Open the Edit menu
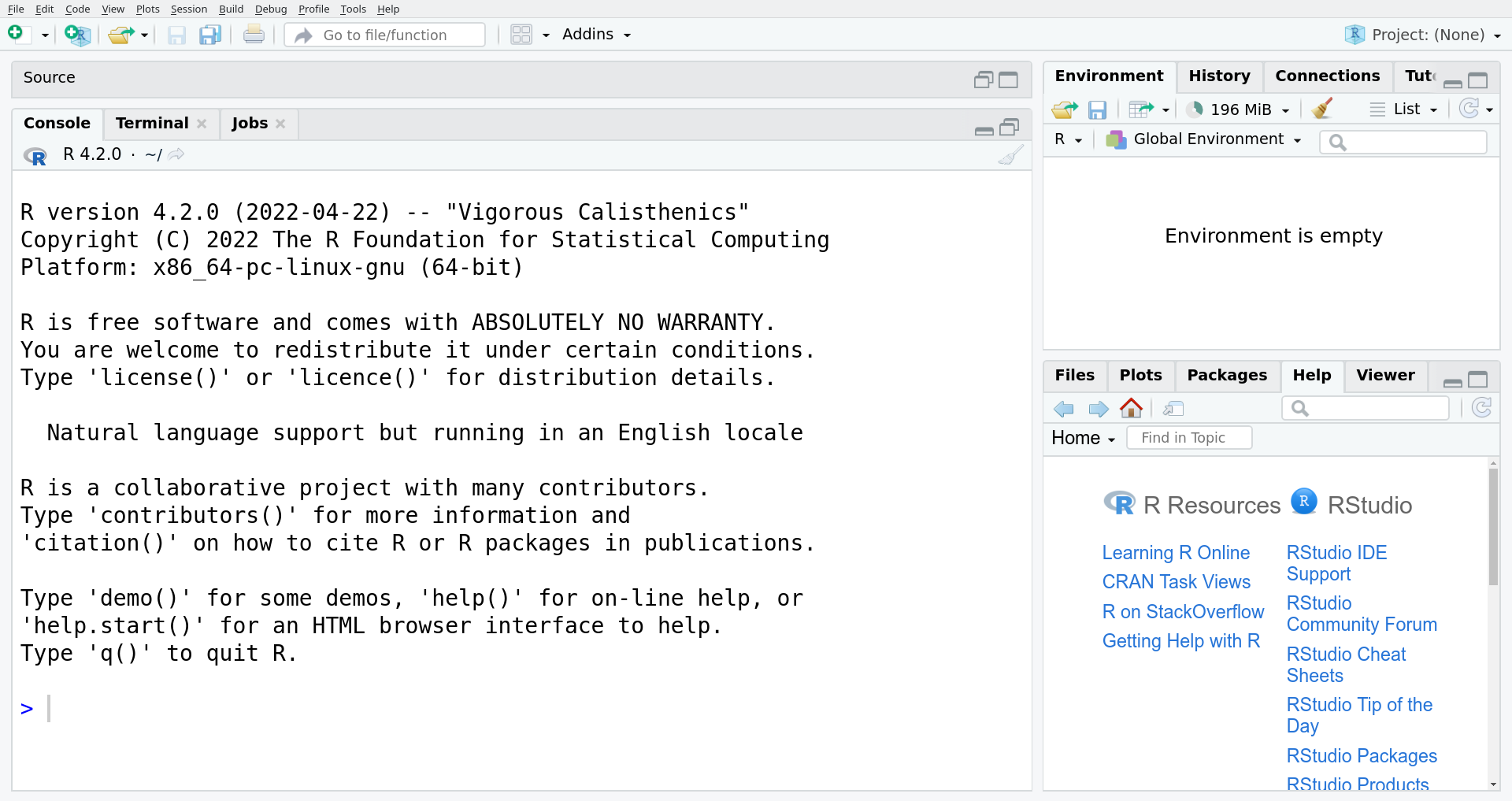Viewport: 1512px width, 801px height. click(45, 9)
